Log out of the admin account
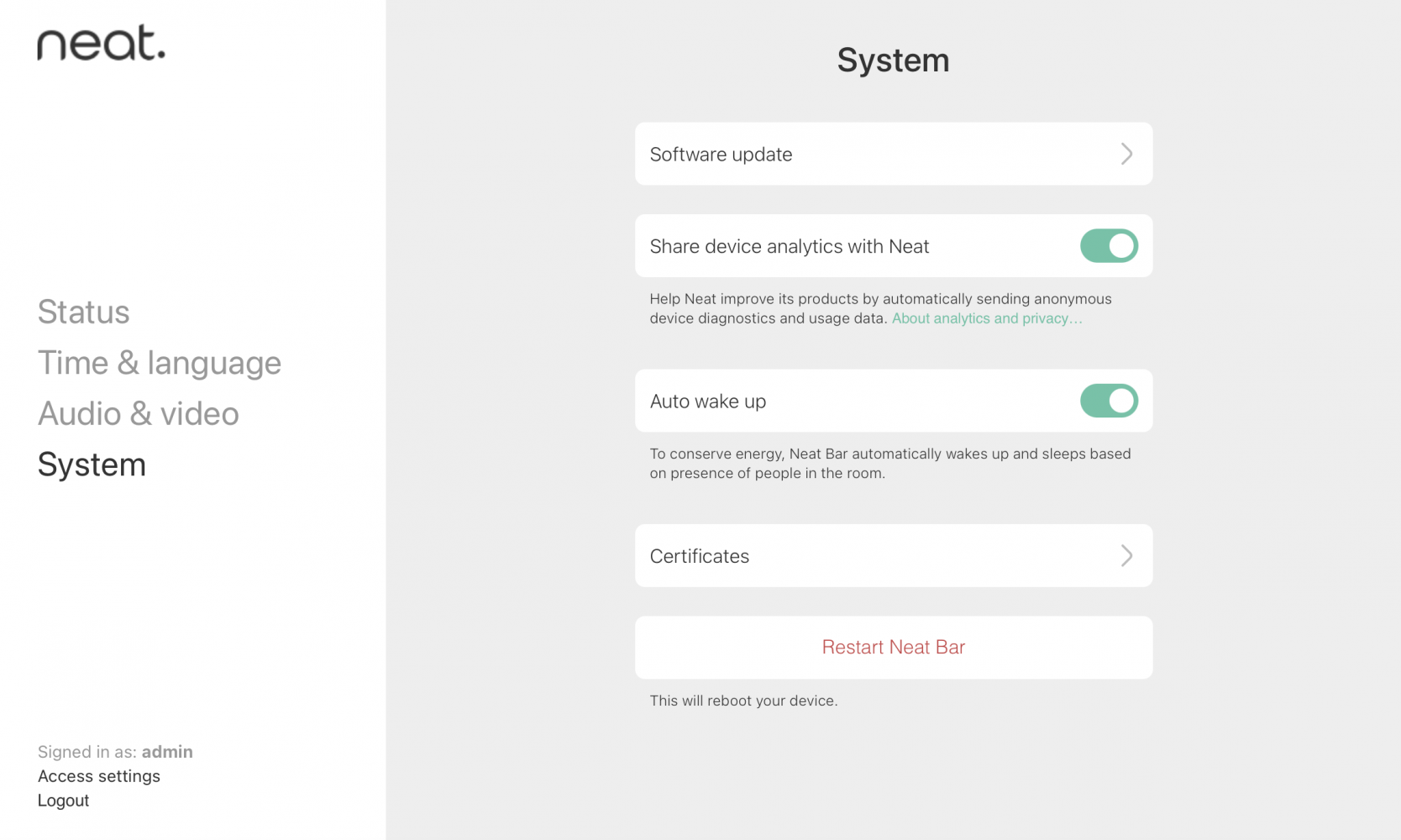This screenshot has width=1401, height=840. point(62,800)
